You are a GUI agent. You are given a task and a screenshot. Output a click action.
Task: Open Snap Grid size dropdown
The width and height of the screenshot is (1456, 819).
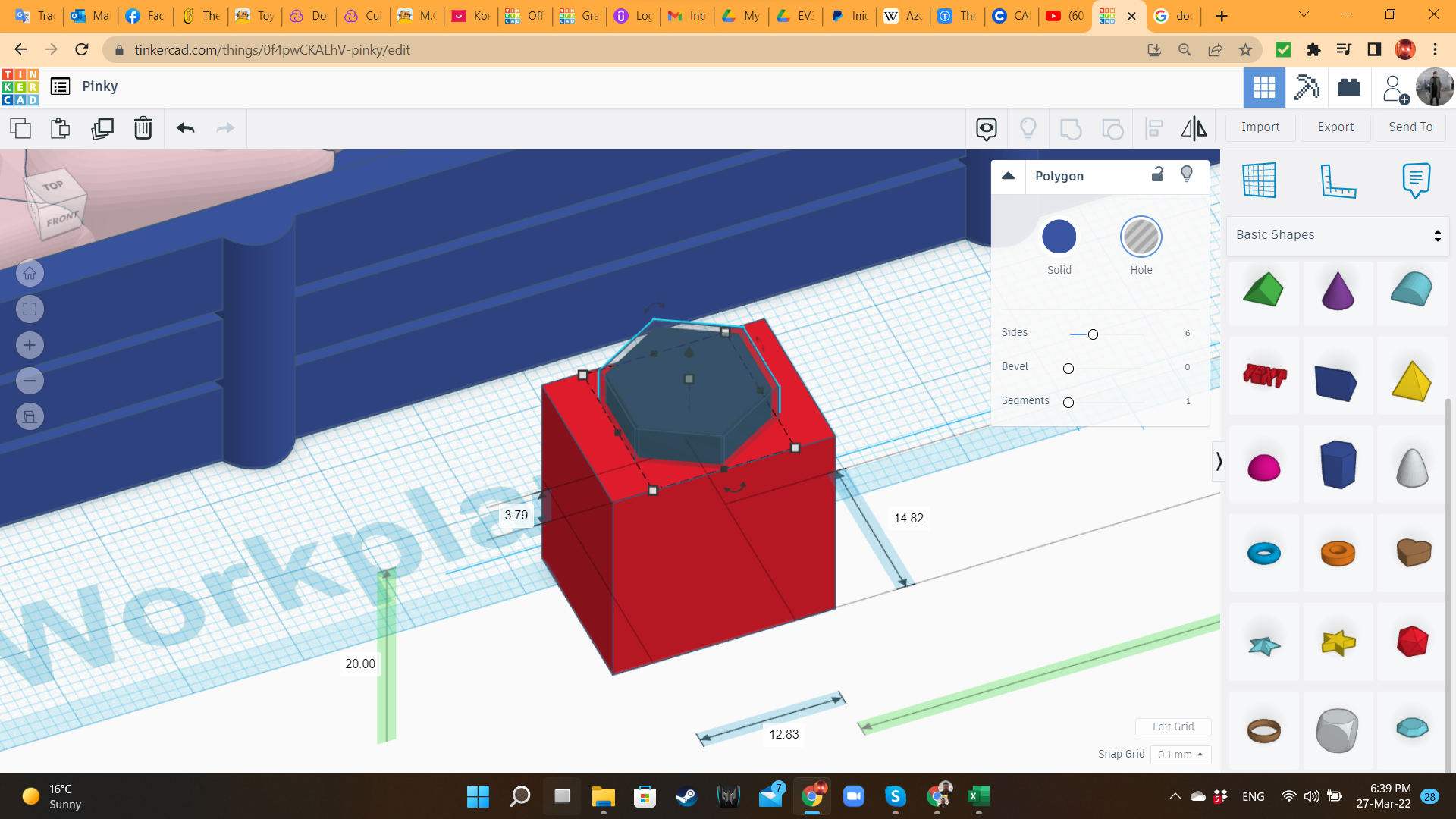coord(1180,755)
